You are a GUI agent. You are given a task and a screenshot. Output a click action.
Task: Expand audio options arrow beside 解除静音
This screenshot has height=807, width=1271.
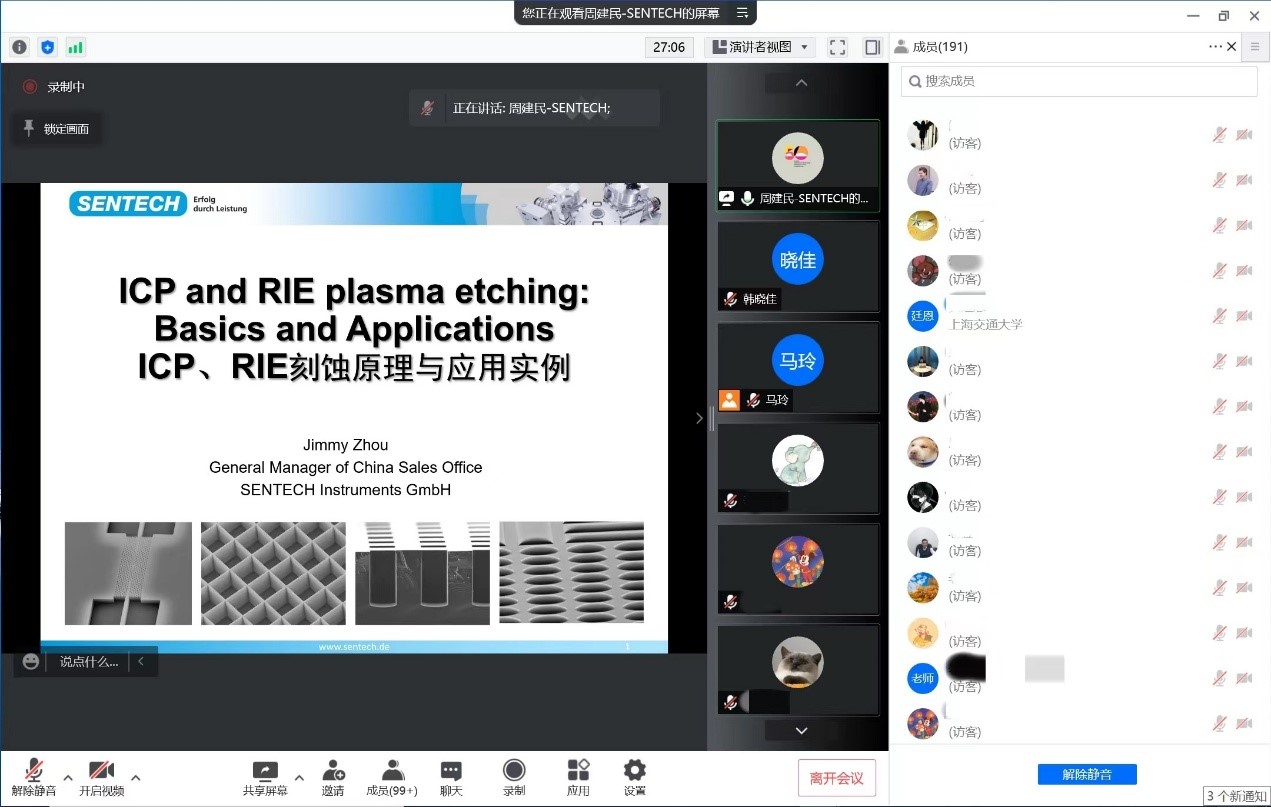(x=68, y=777)
